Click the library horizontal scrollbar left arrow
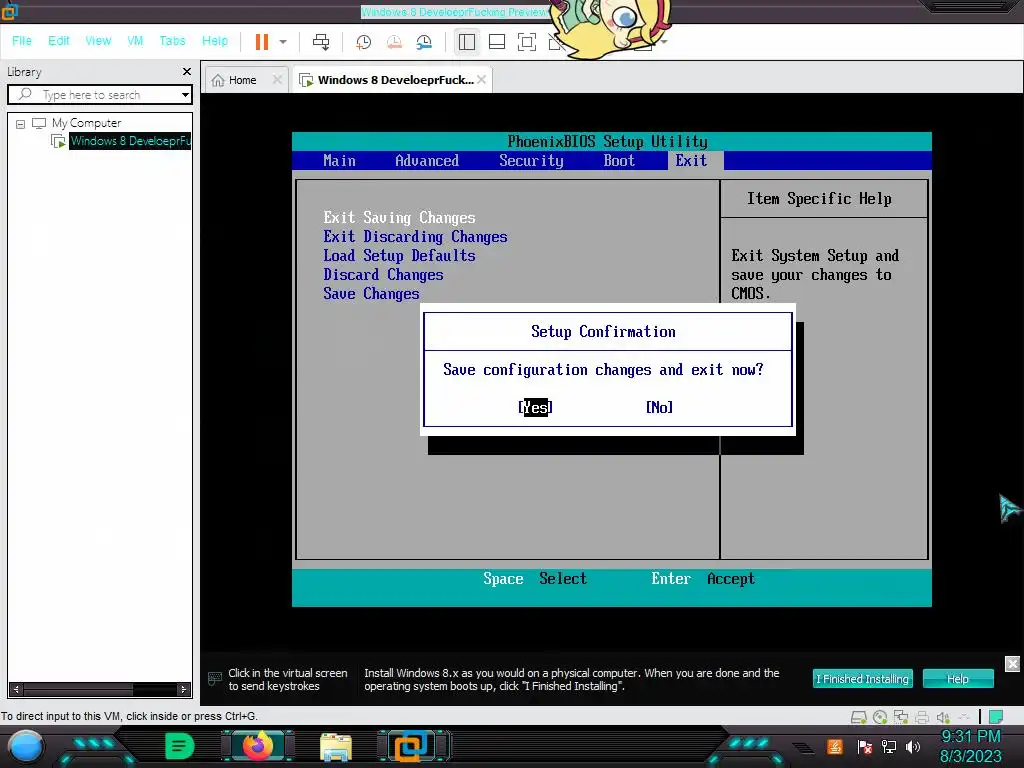 pos(16,689)
